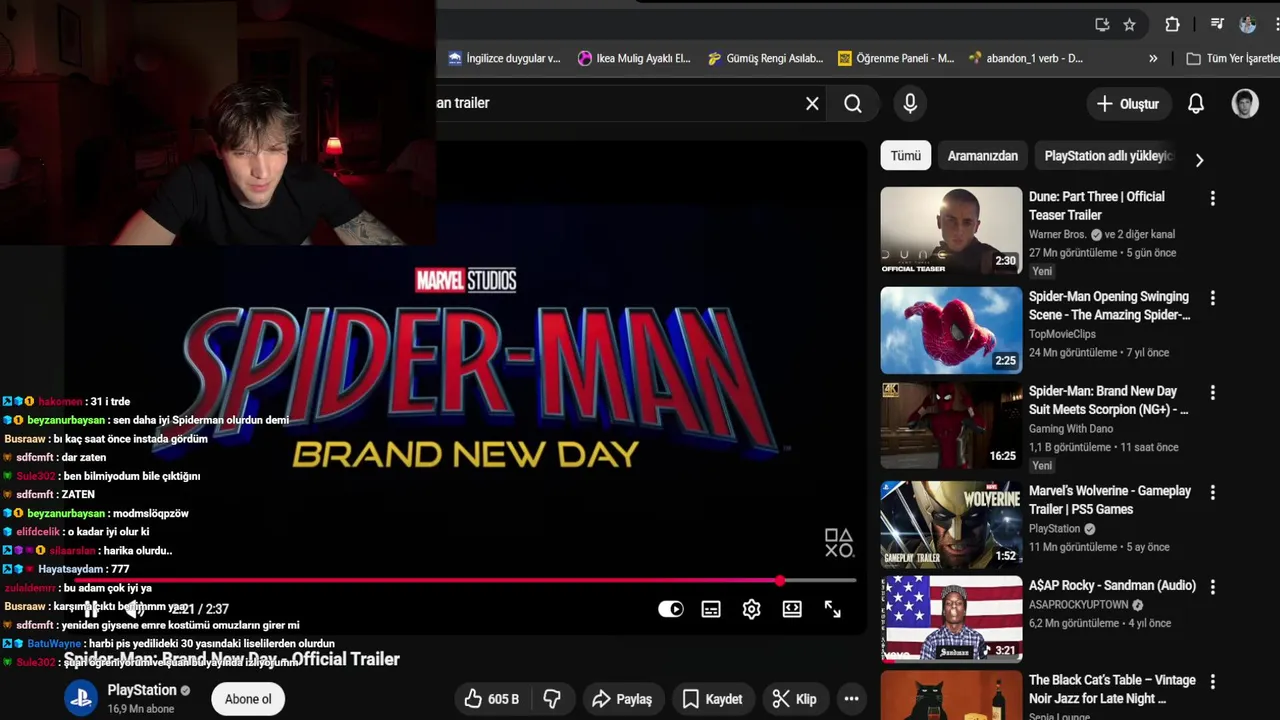Open options menu for Spider-Man Swinging Scene
The width and height of the screenshot is (1280, 720).
point(1213,298)
